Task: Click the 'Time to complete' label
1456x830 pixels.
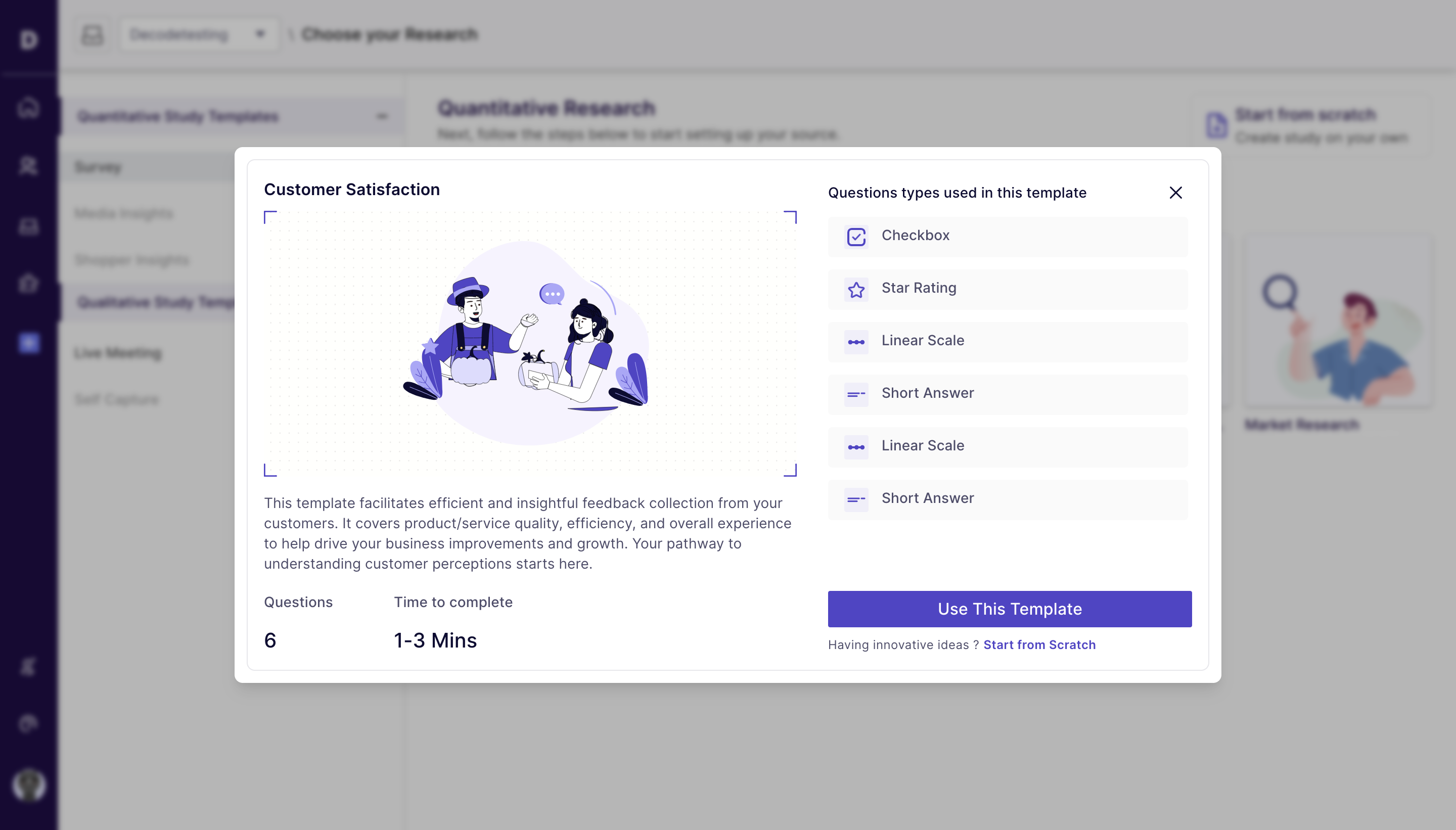Action: [453, 602]
